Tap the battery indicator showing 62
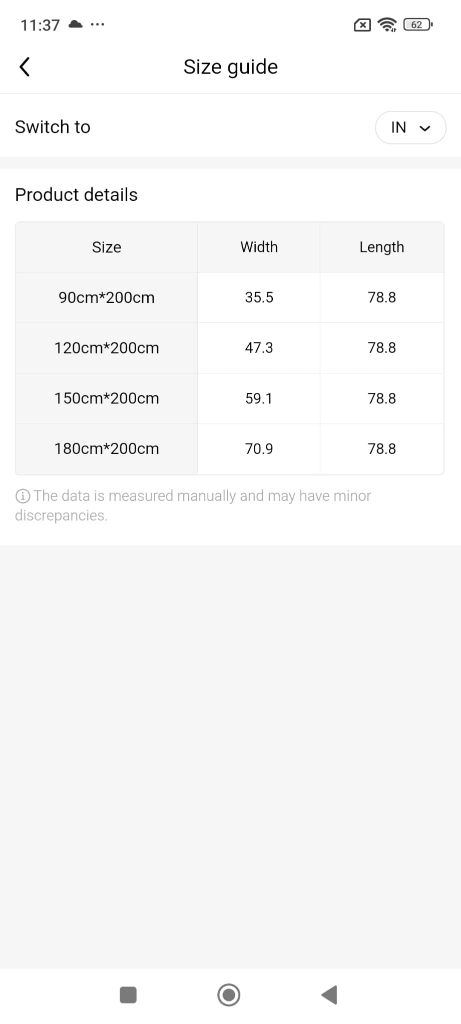Viewport: 461px width, 1024px height. [418, 25]
